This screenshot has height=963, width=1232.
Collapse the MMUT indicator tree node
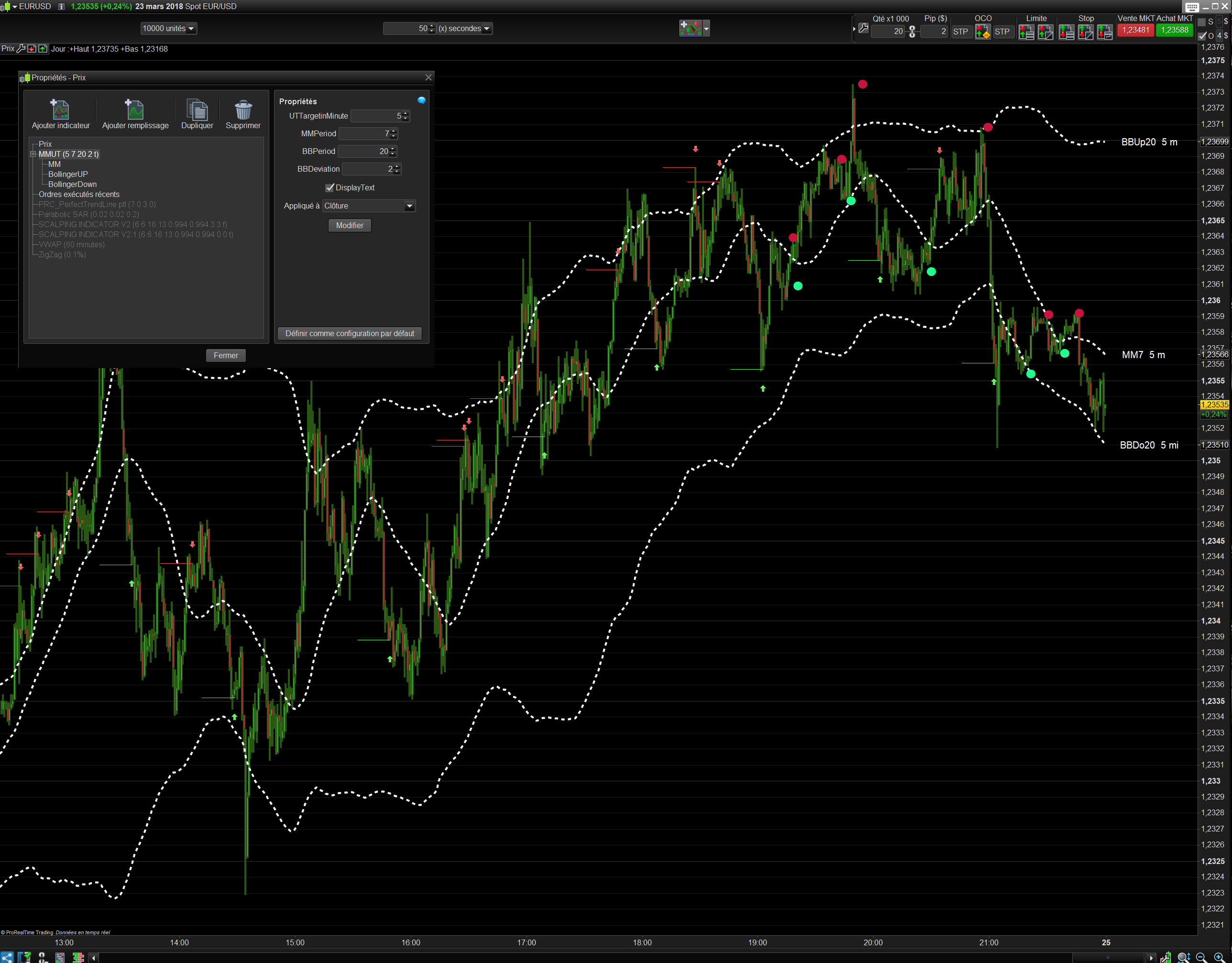33,154
